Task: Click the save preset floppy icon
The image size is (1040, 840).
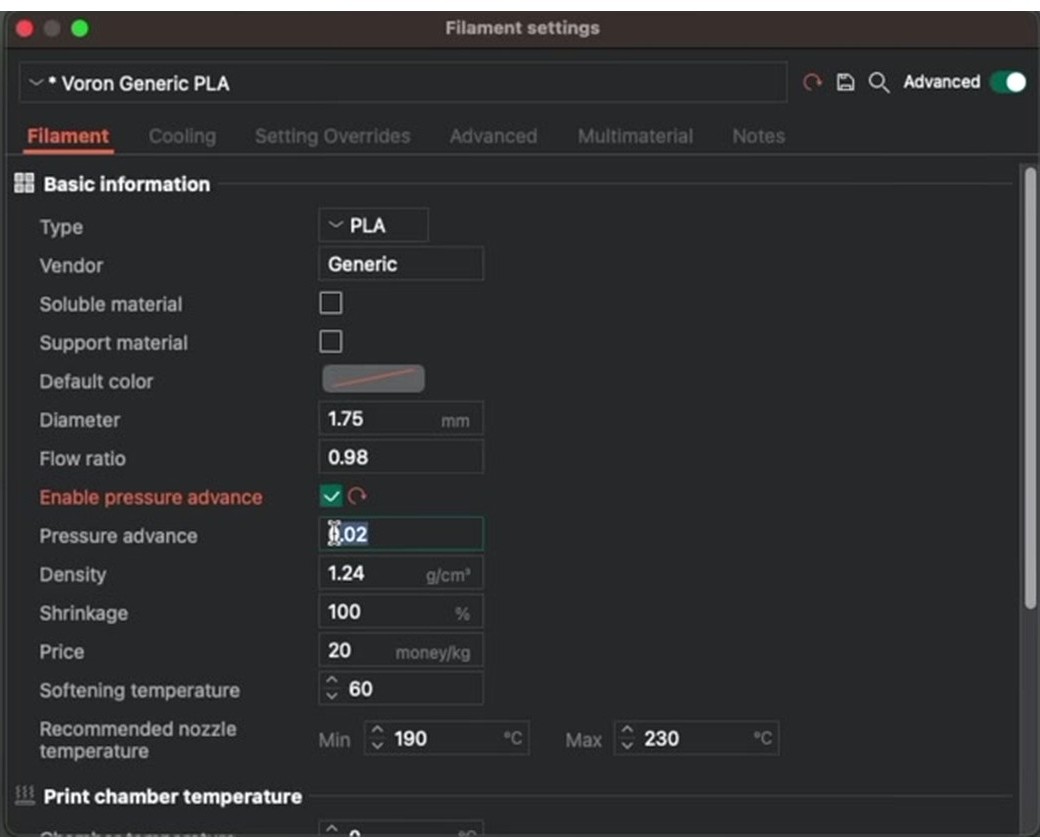Action: (x=845, y=82)
